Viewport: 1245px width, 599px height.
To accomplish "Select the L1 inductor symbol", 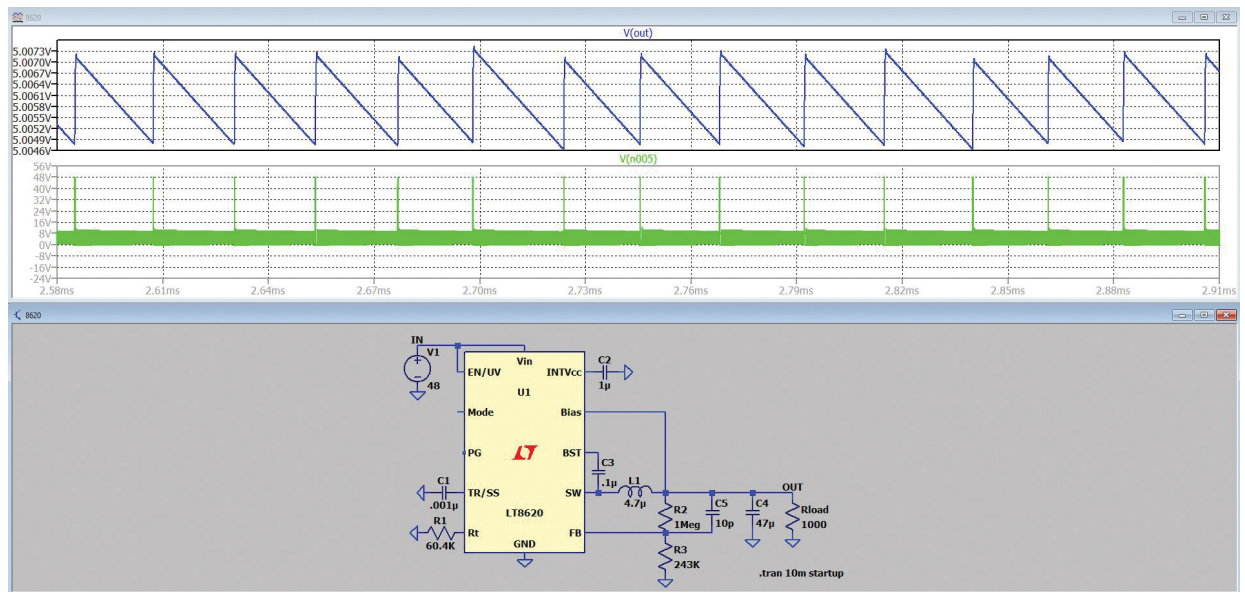I will click(634, 492).
